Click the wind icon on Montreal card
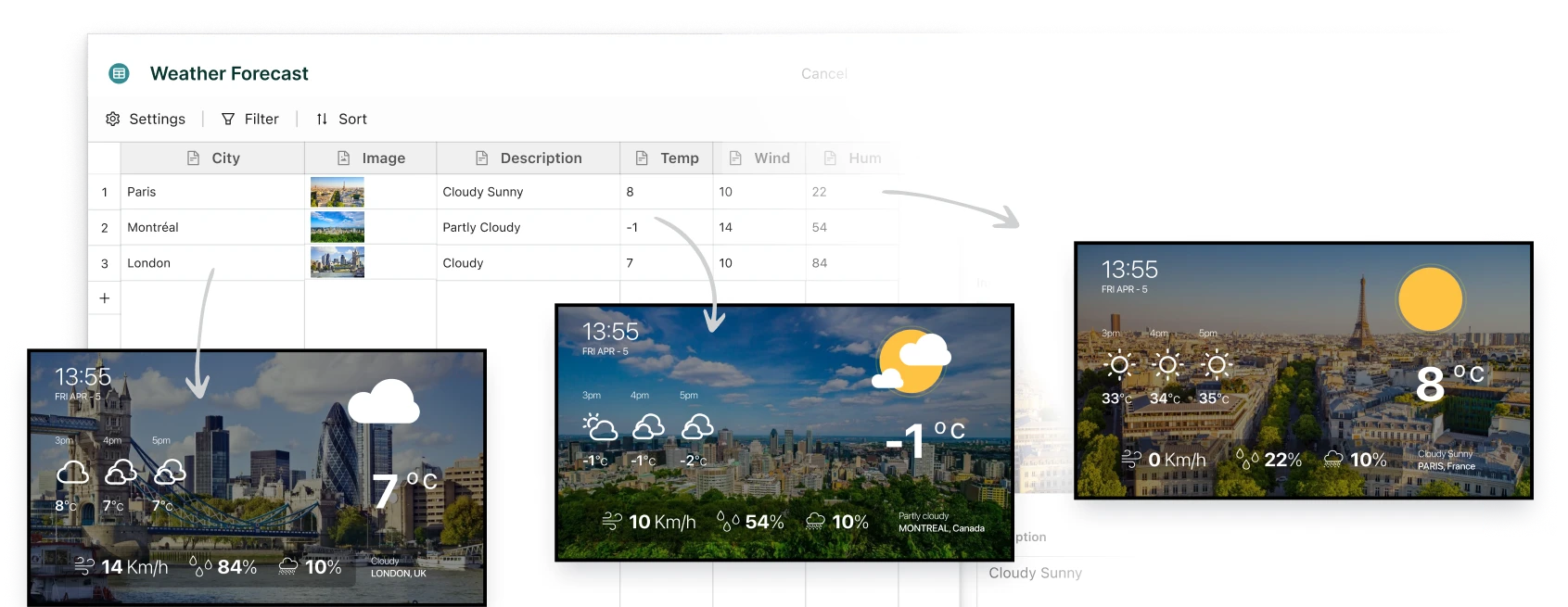1568x607 pixels. (x=612, y=522)
